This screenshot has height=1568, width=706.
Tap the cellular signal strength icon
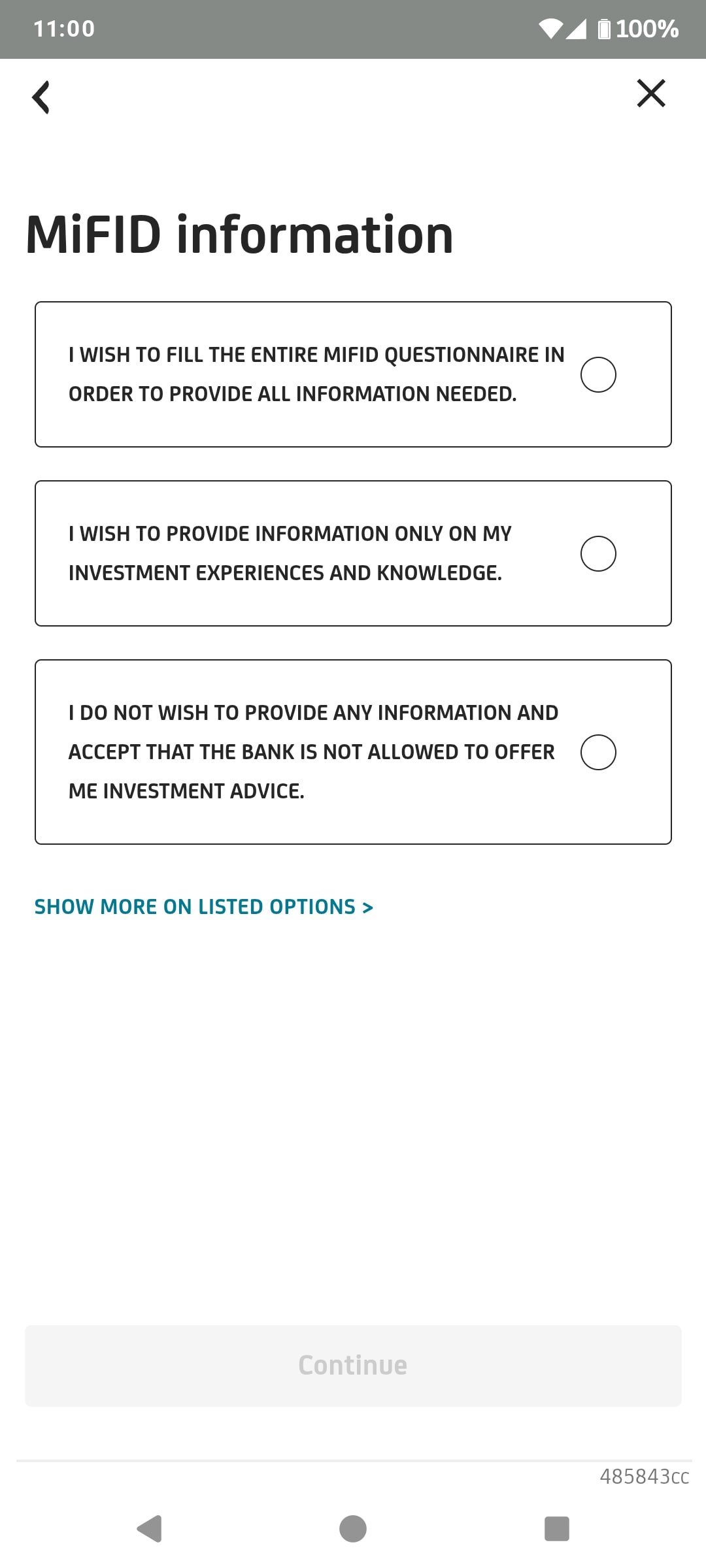click(576, 29)
